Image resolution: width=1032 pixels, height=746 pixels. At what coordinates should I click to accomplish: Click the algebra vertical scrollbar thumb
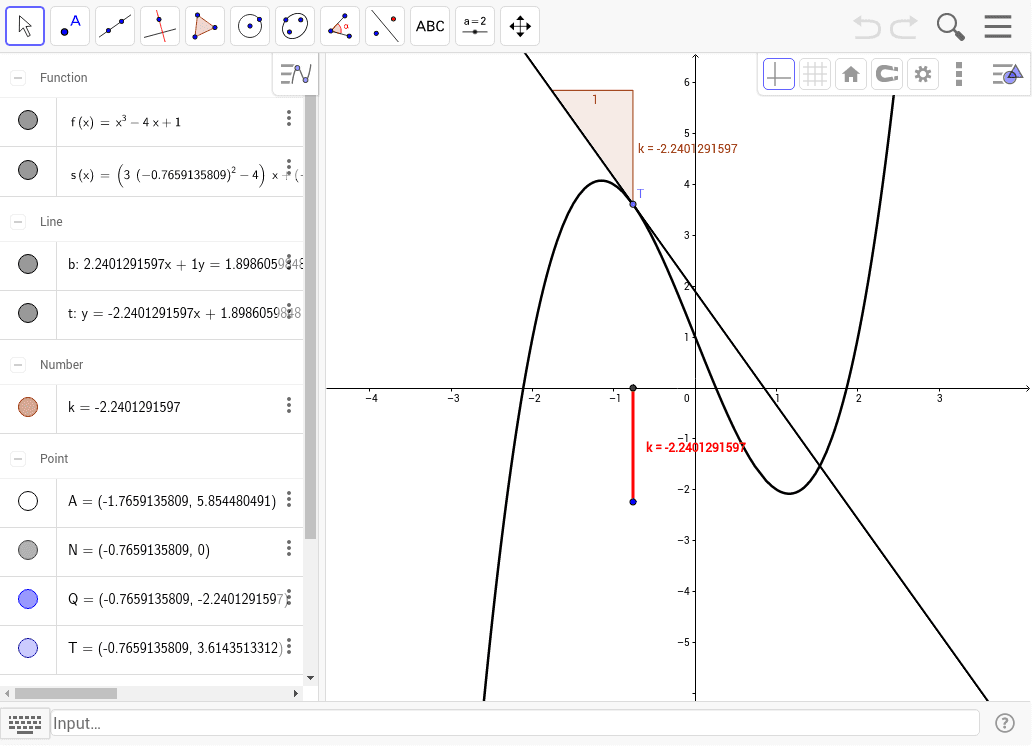click(311, 316)
